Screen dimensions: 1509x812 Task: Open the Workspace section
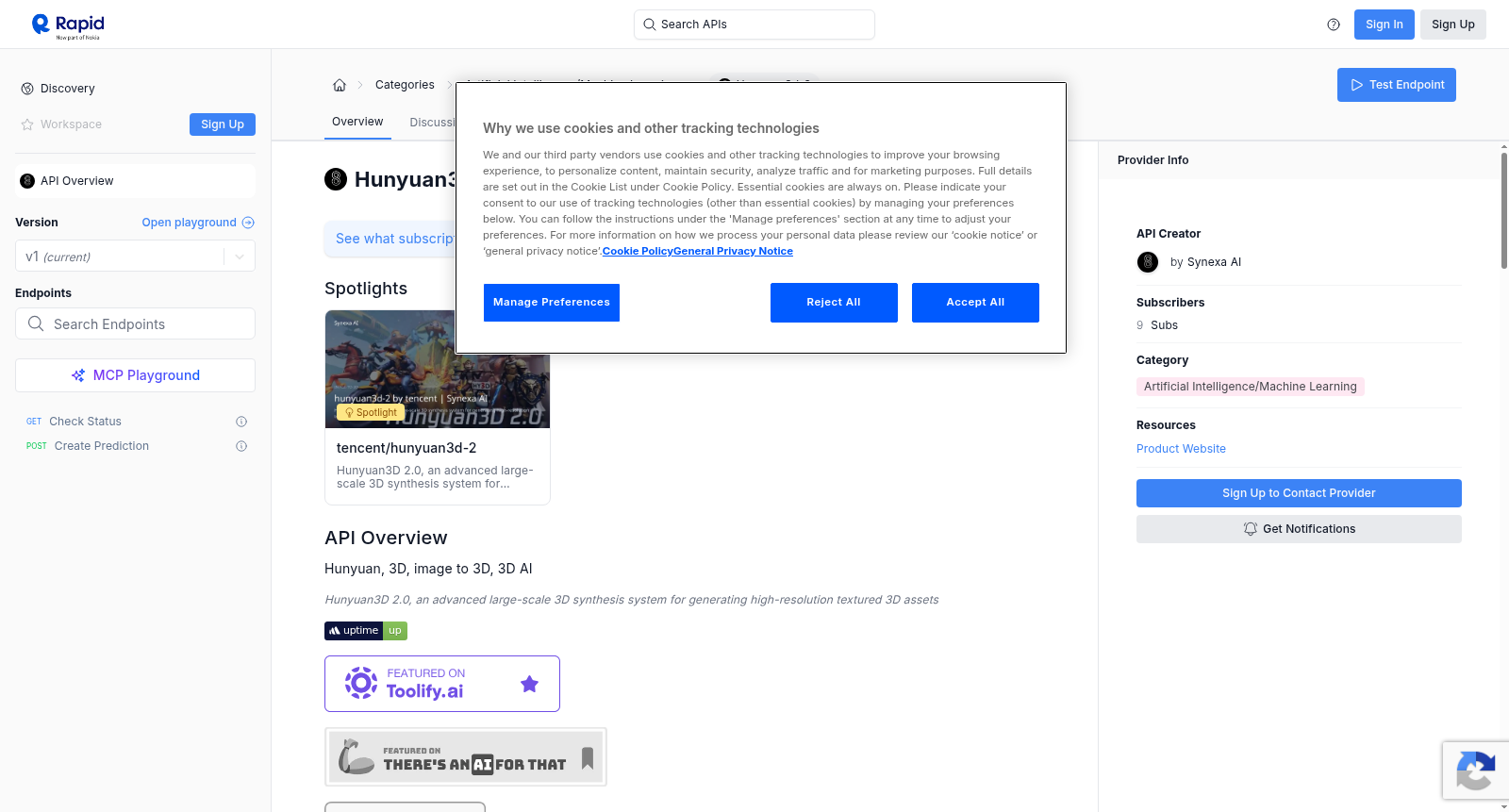coord(71,124)
